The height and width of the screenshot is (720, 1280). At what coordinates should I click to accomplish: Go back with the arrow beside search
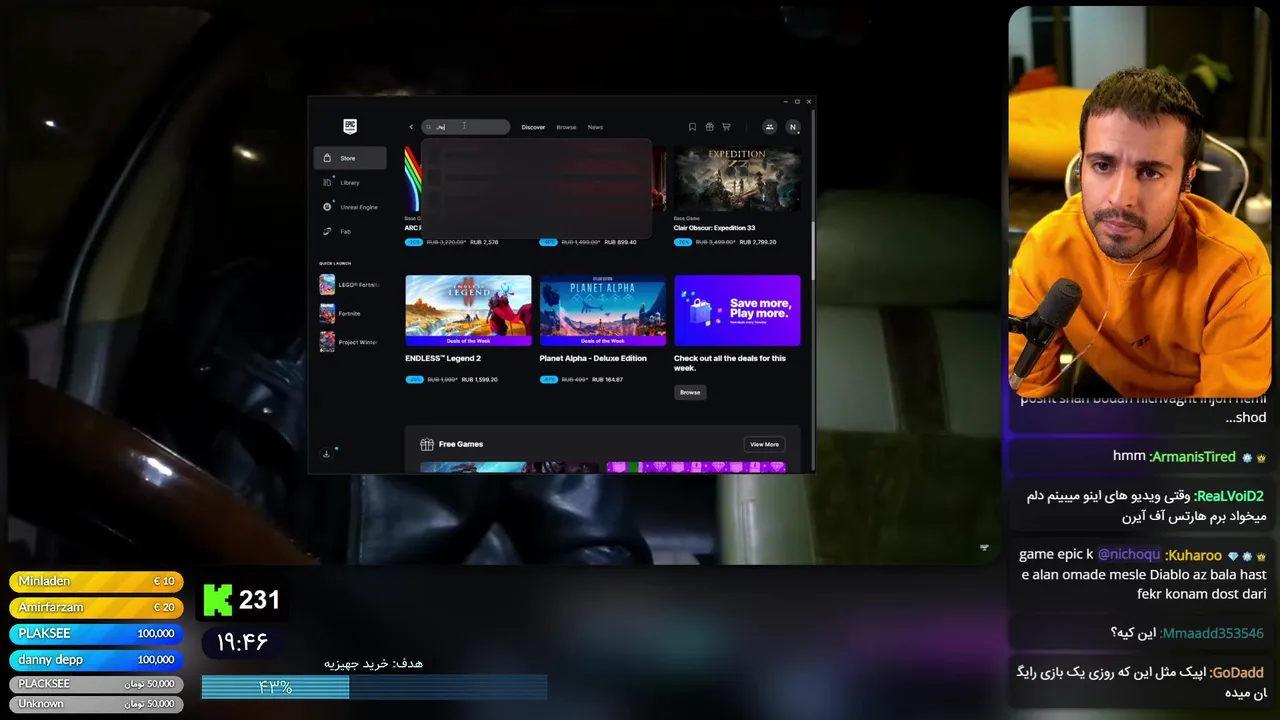tap(410, 127)
